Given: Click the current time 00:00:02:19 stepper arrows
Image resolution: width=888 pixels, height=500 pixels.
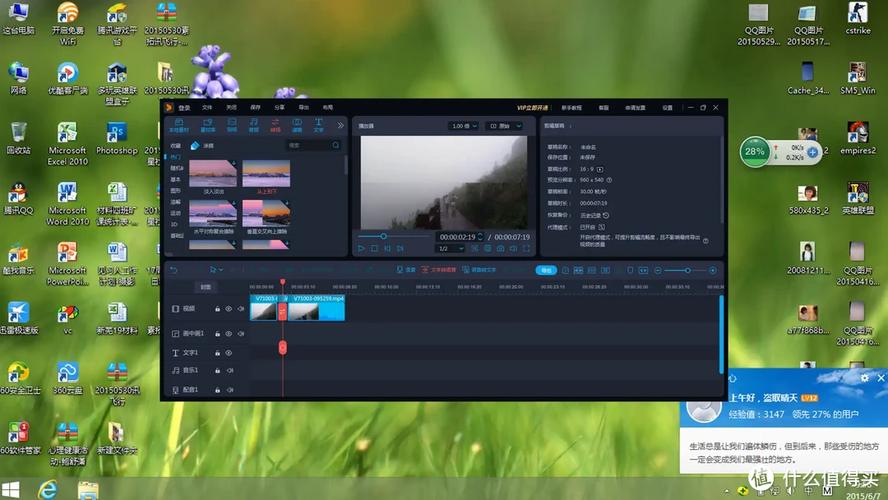Looking at the screenshot, I should pyautogui.click(x=480, y=237).
